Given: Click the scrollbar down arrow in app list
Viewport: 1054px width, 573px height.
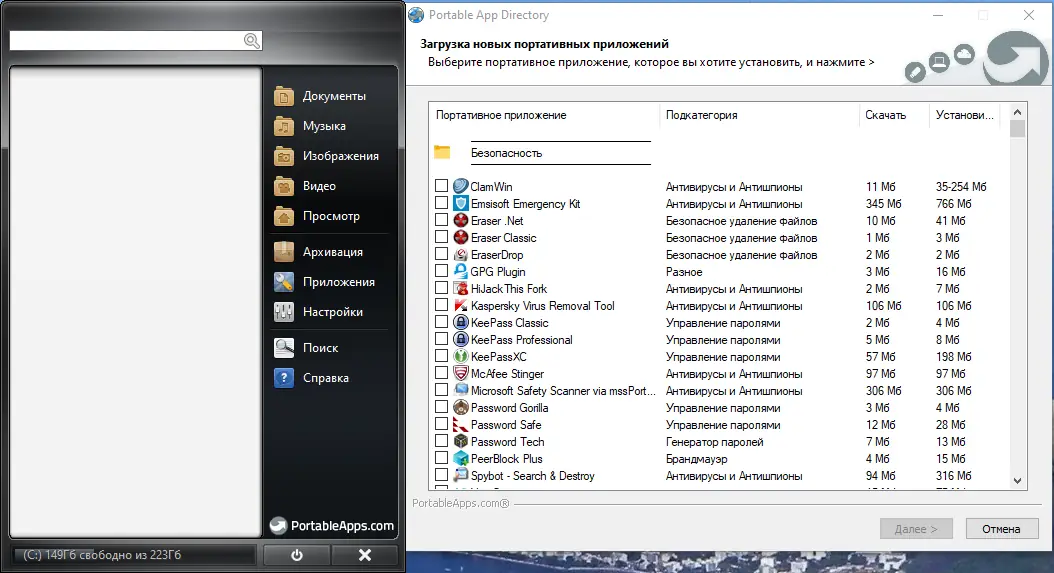Looking at the screenshot, I should tap(1017, 481).
